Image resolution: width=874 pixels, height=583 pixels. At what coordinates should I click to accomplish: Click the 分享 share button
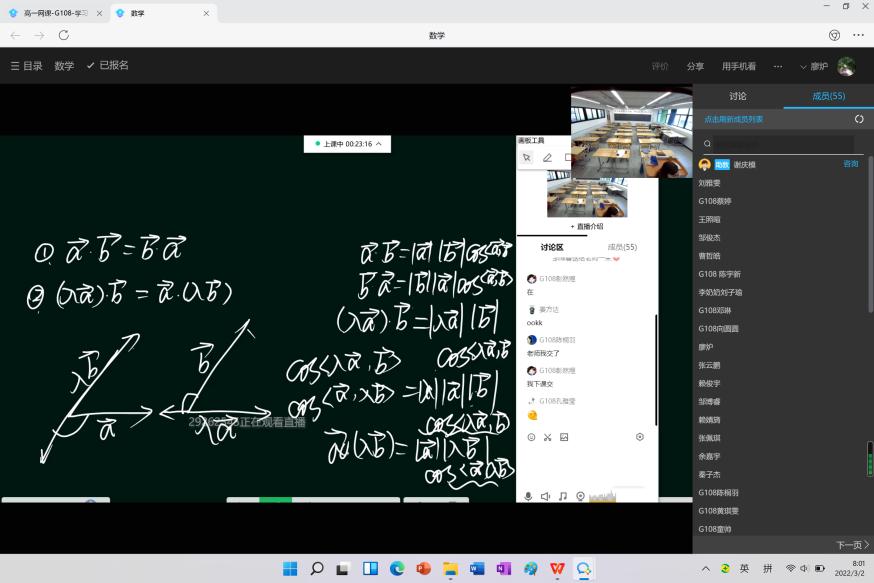pyautogui.click(x=695, y=66)
